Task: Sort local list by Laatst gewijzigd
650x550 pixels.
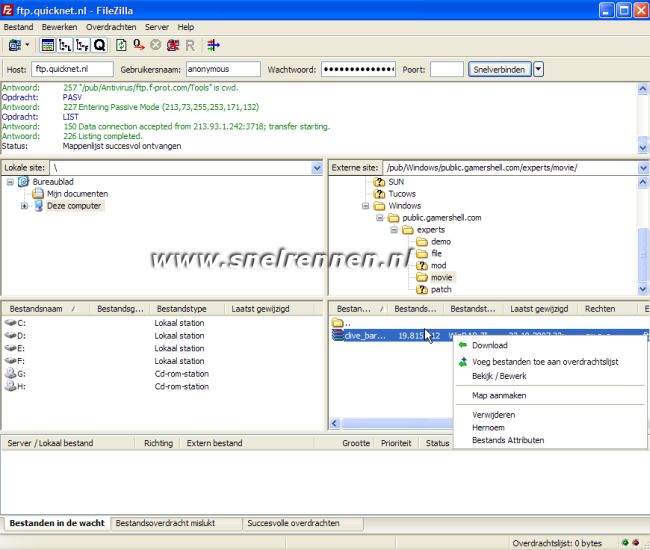Action: coord(269,309)
